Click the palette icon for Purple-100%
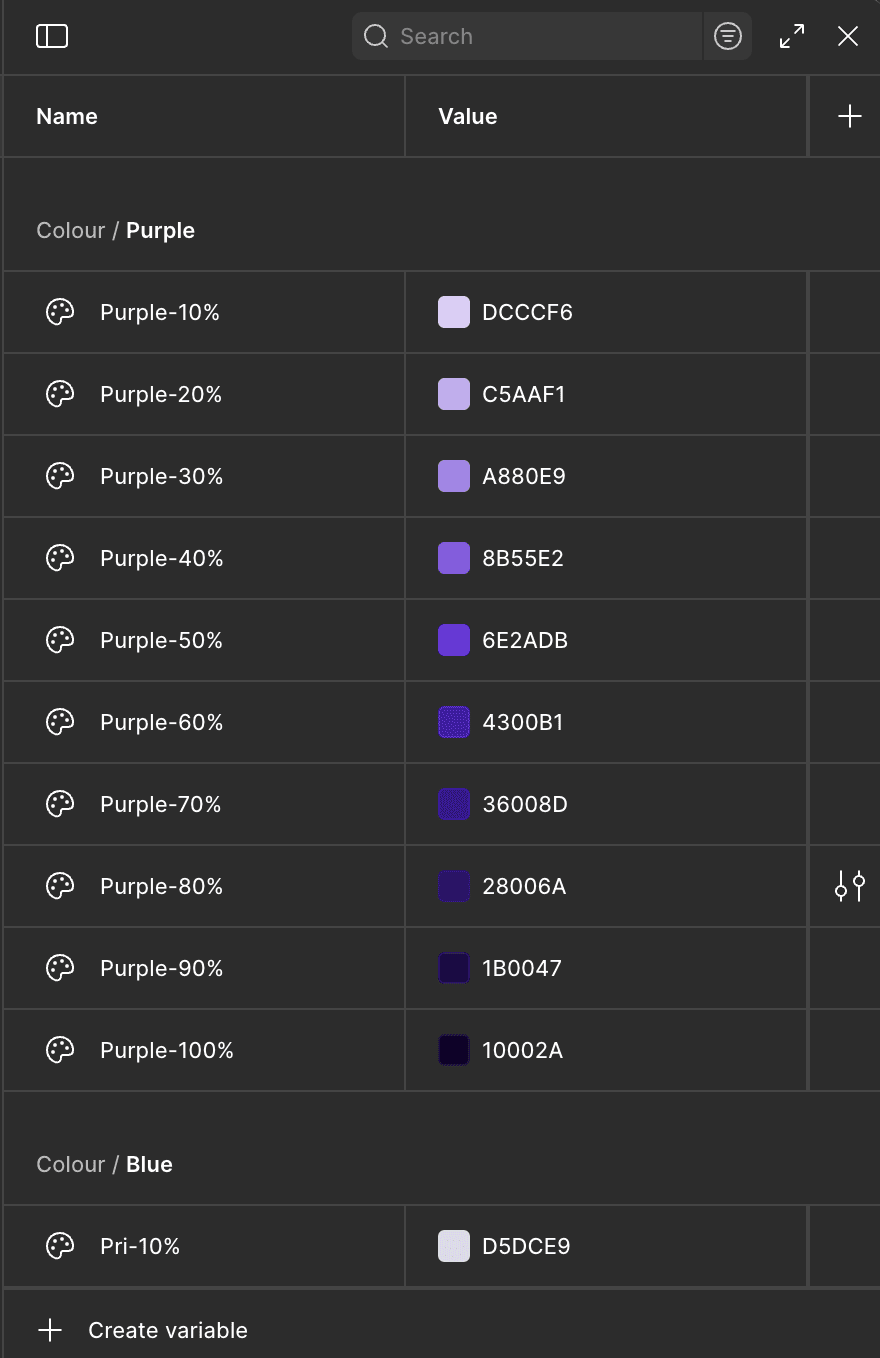The image size is (880, 1358). pos(61,1050)
